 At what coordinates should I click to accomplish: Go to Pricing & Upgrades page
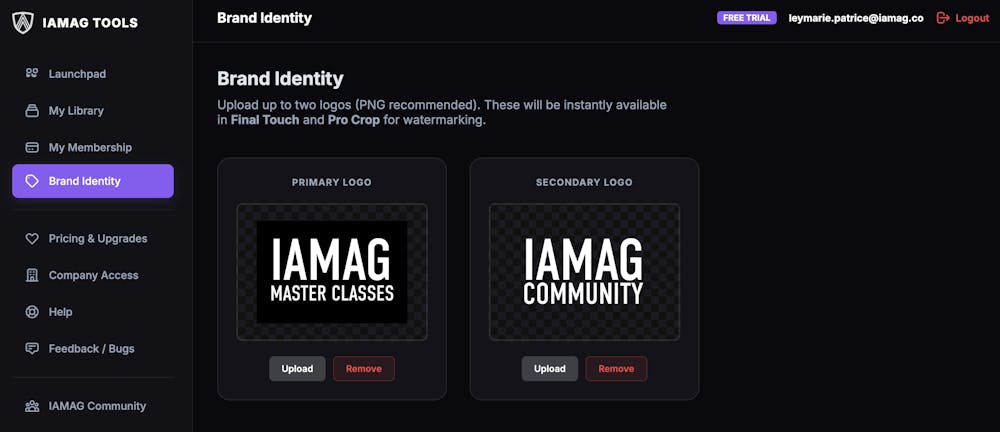97,239
